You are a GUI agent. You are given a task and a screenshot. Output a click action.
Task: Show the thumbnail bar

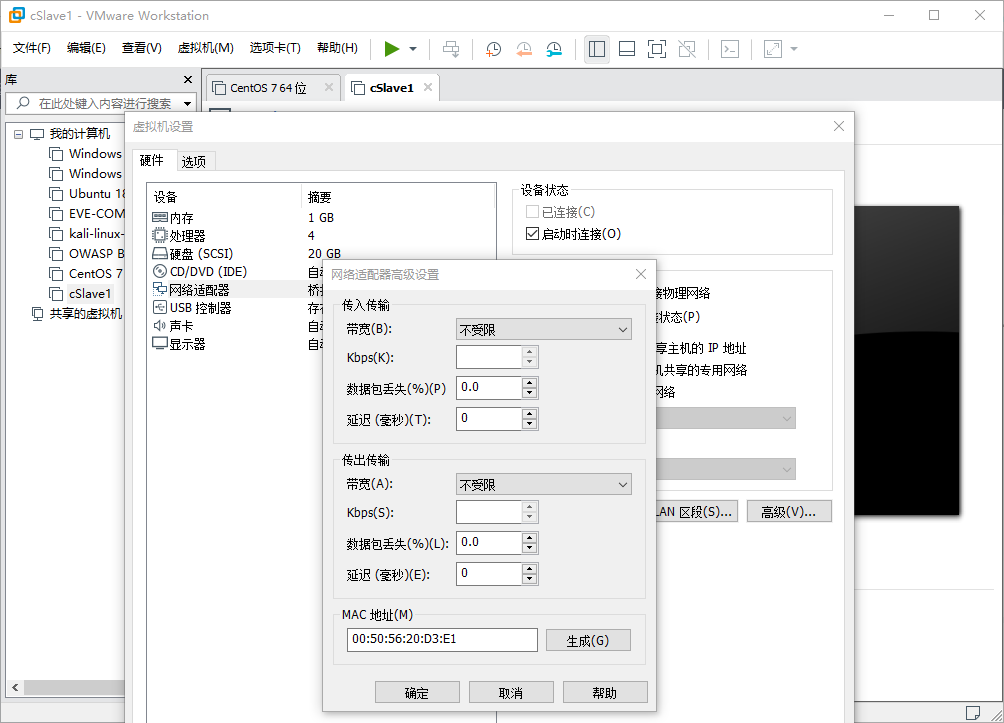(626, 48)
